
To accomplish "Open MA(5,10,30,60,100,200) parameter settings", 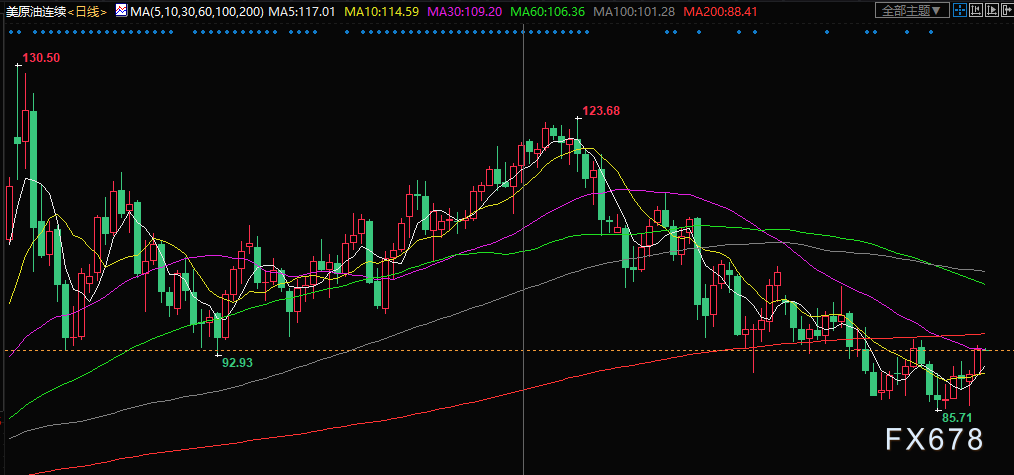I will click(196, 11).
